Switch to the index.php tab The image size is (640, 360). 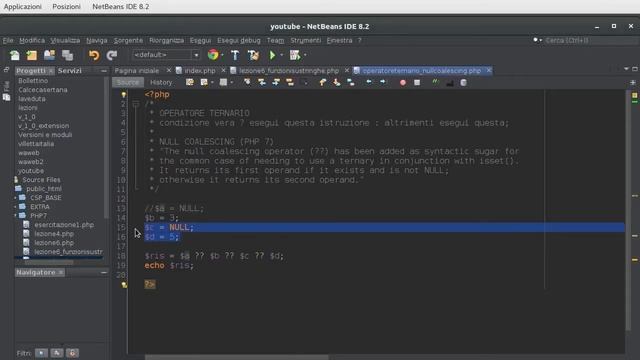(x=200, y=71)
